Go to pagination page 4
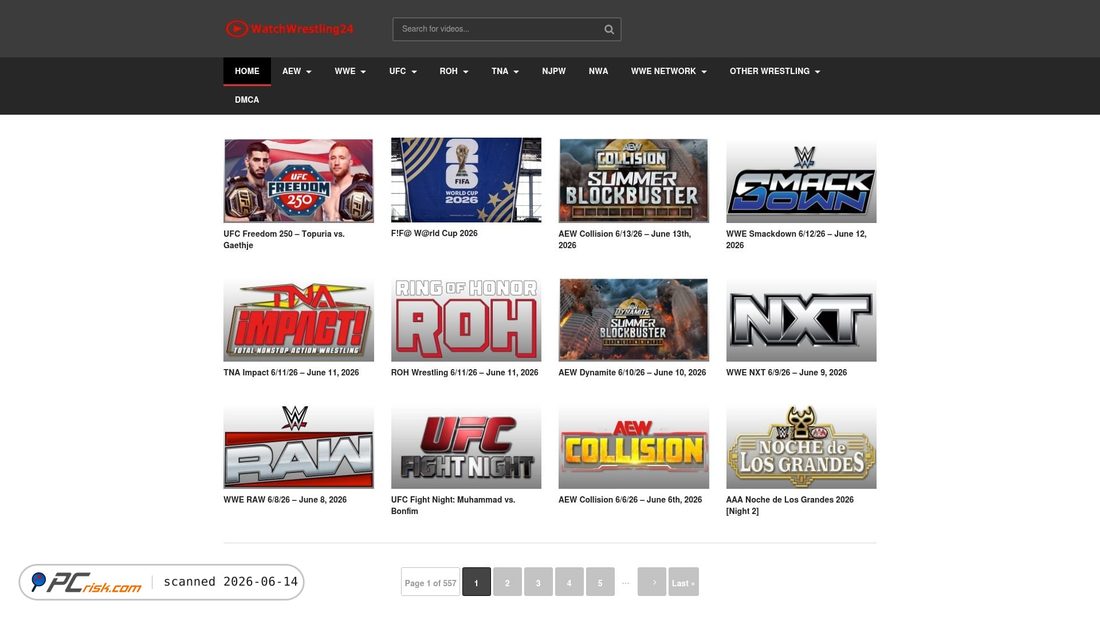Viewport: 1100px width, 619px height. point(569,583)
